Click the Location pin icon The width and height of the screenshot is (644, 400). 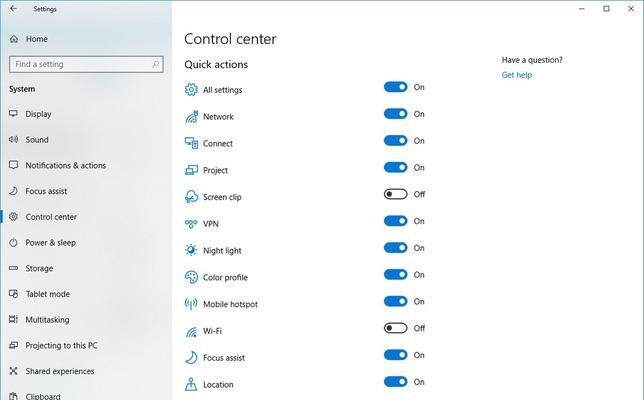coord(191,384)
